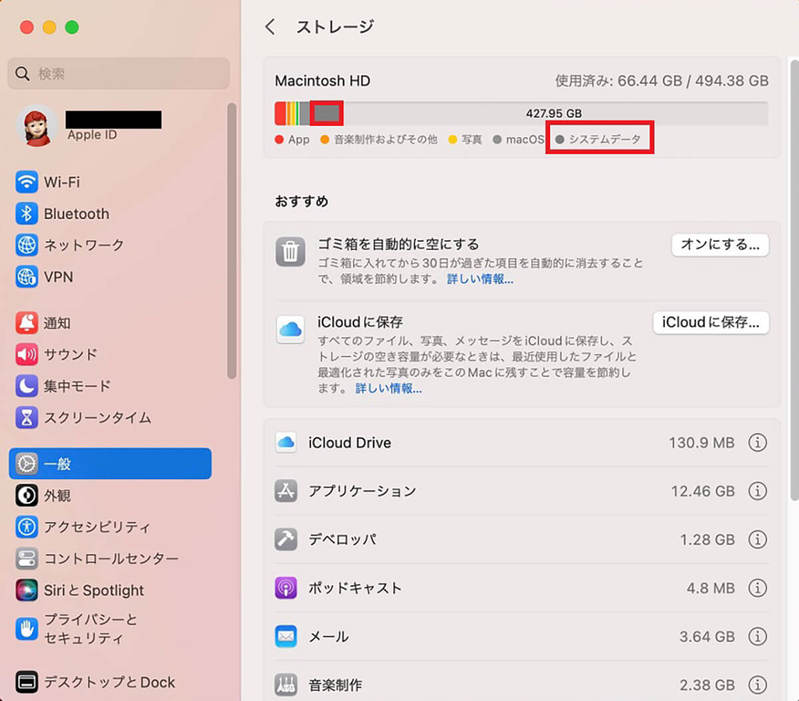Click the デベロッパ hammer icon
The width and height of the screenshot is (799, 701).
286,539
